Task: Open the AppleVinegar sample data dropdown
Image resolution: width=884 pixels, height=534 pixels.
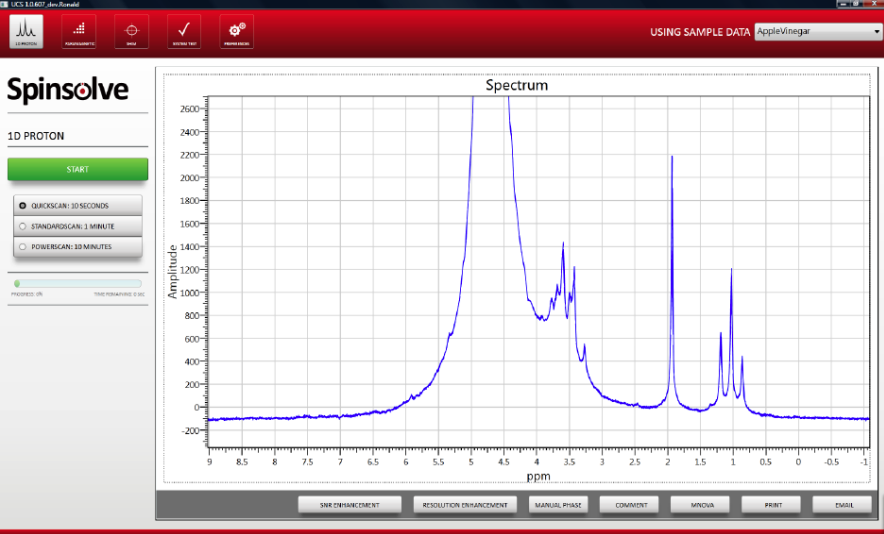Action: (817, 32)
